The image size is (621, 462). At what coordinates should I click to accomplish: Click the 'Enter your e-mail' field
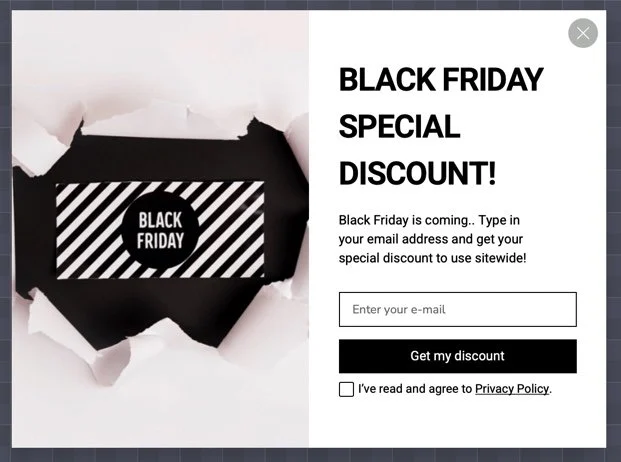click(x=457, y=309)
